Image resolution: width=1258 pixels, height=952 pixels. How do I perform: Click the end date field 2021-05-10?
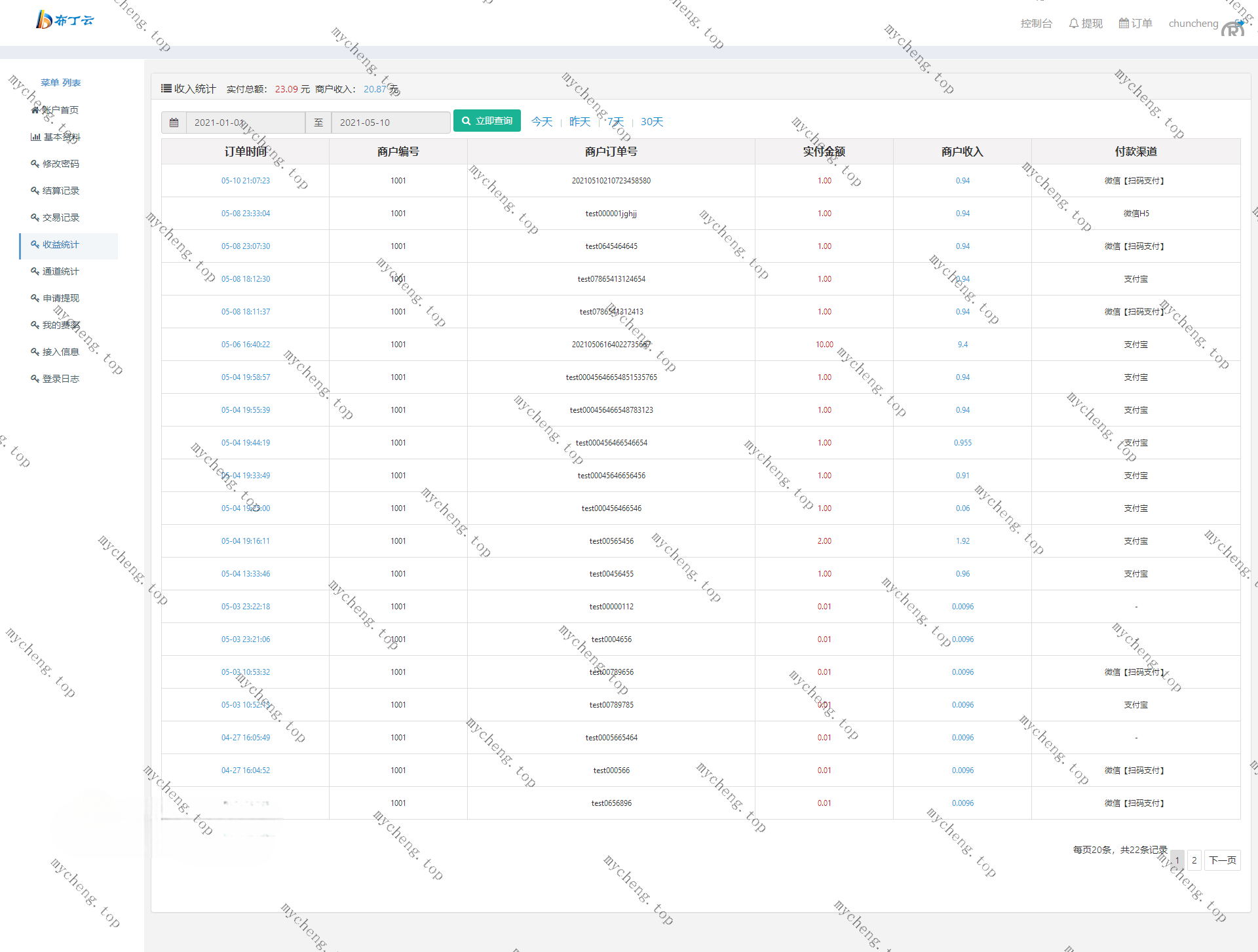pyautogui.click(x=390, y=123)
